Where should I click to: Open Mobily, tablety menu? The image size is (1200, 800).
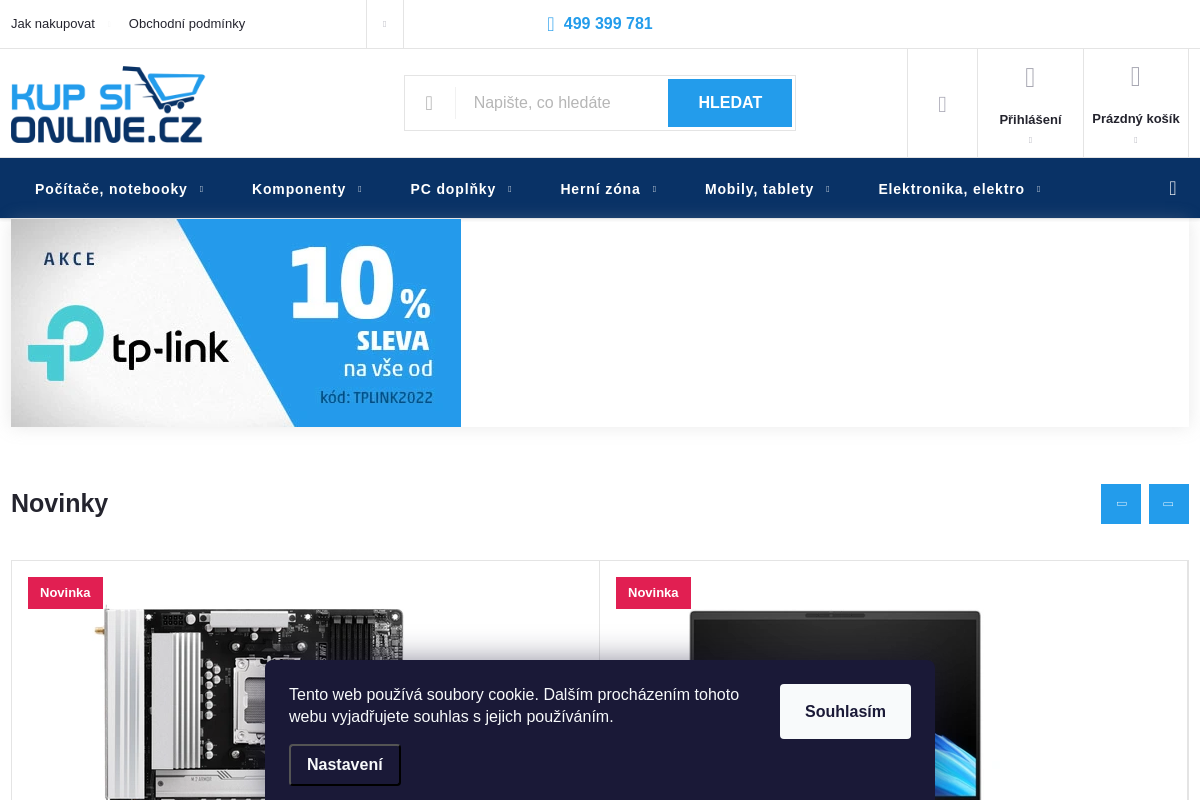[759, 189]
